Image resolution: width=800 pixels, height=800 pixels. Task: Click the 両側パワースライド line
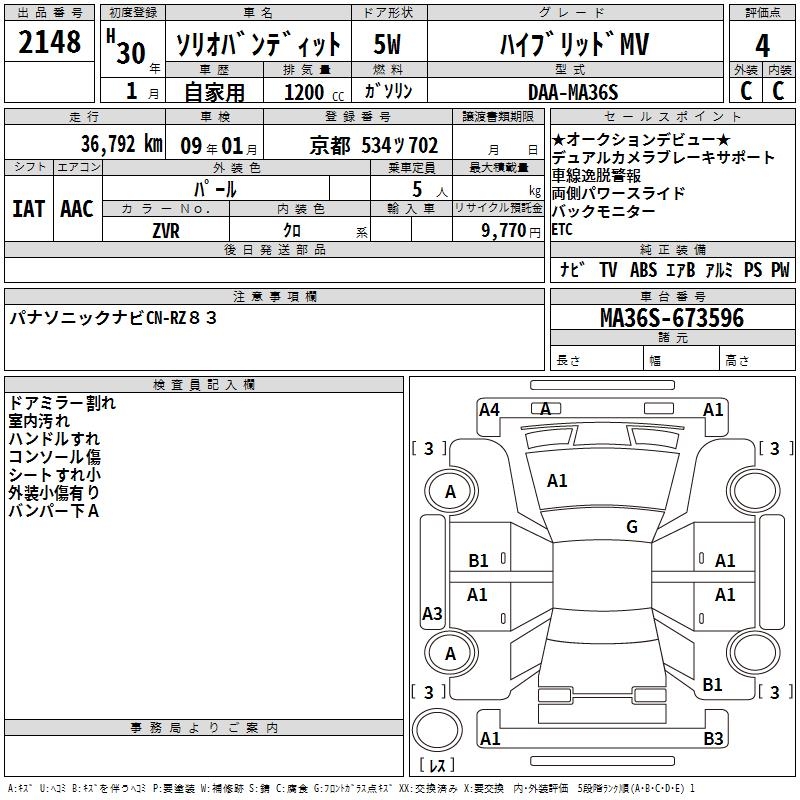(618, 193)
